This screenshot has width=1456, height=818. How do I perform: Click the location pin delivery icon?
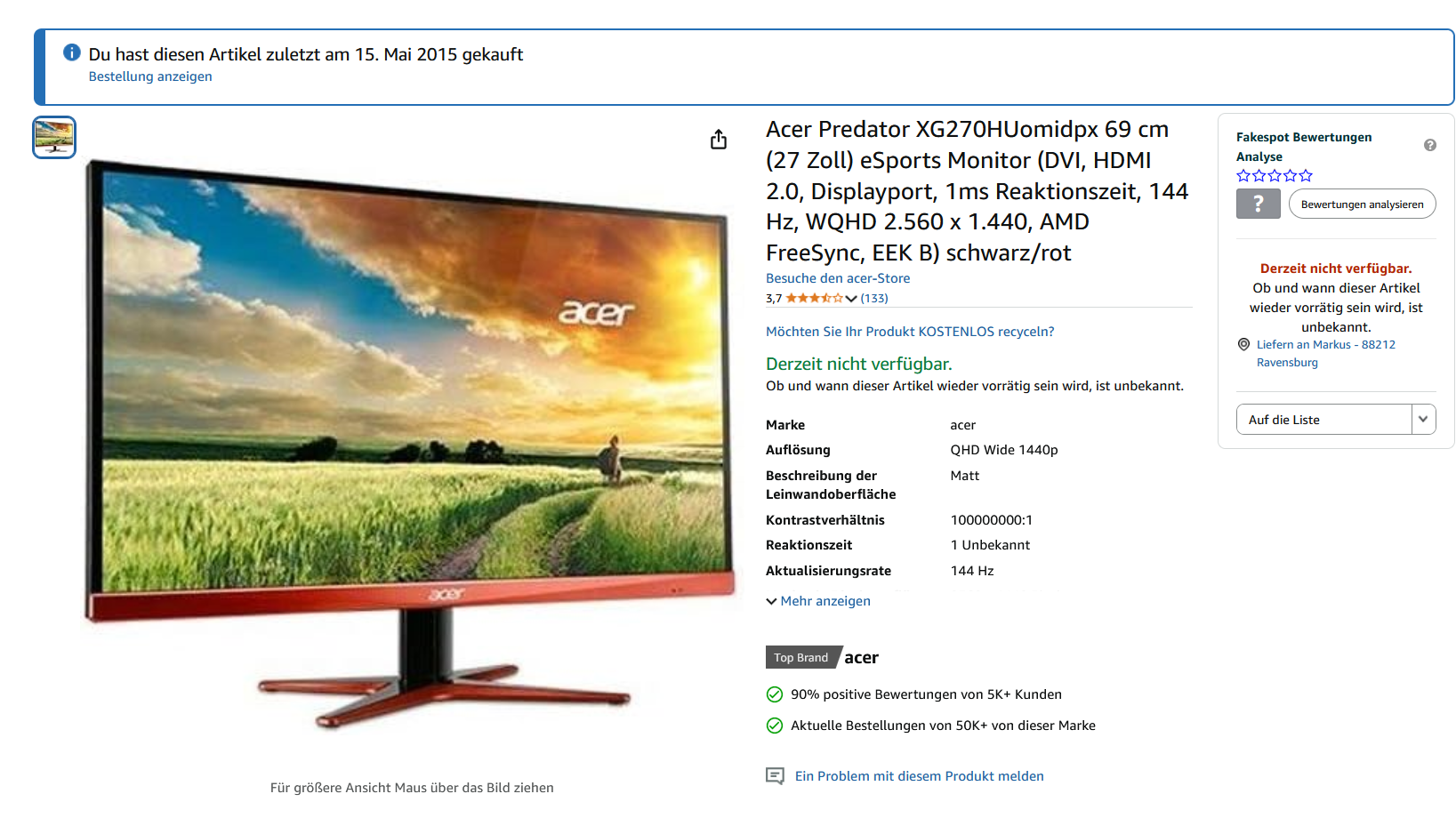click(1243, 345)
